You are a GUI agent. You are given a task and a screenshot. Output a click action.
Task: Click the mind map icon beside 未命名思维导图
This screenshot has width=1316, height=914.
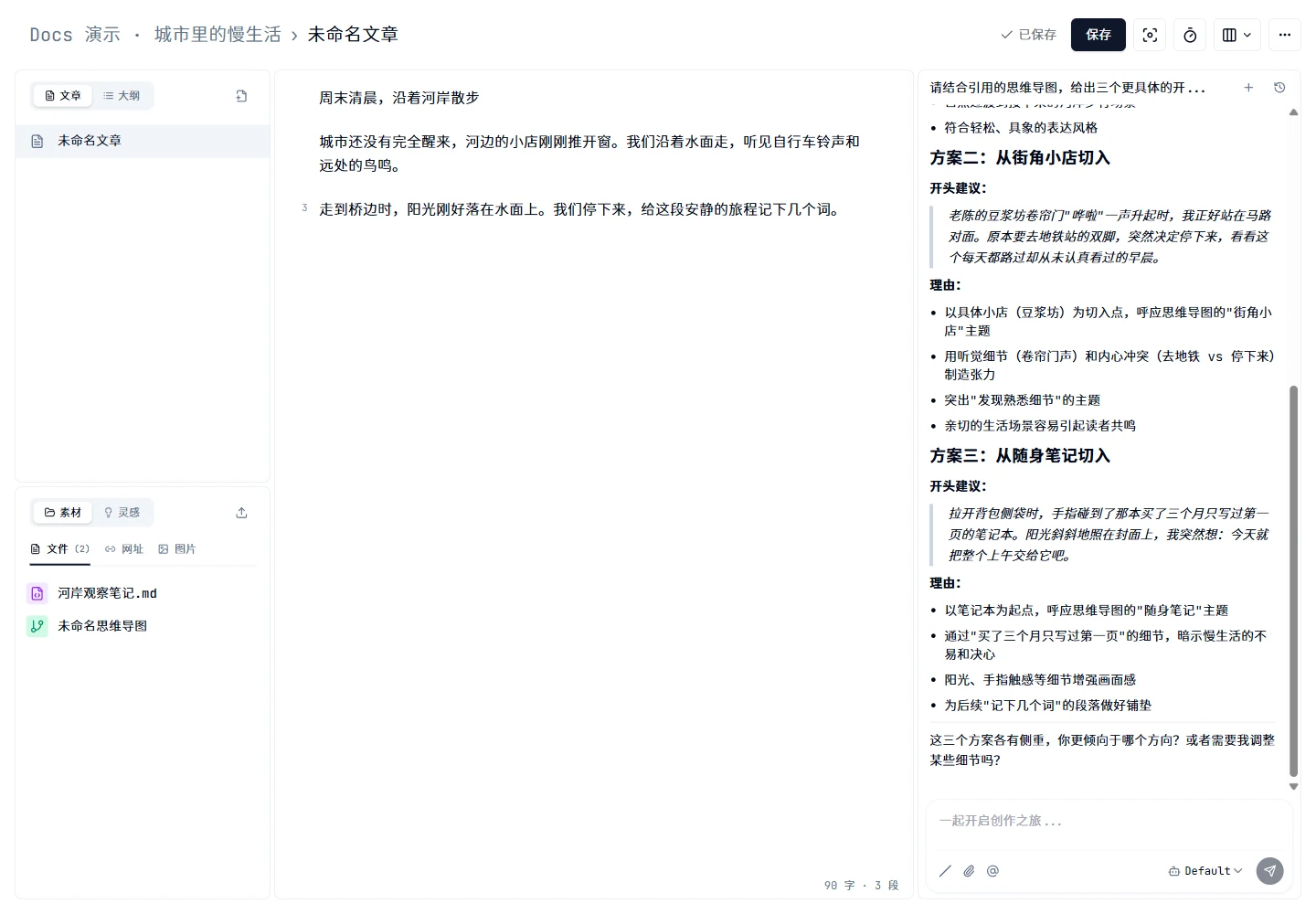pyautogui.click(x=37, y=626)
